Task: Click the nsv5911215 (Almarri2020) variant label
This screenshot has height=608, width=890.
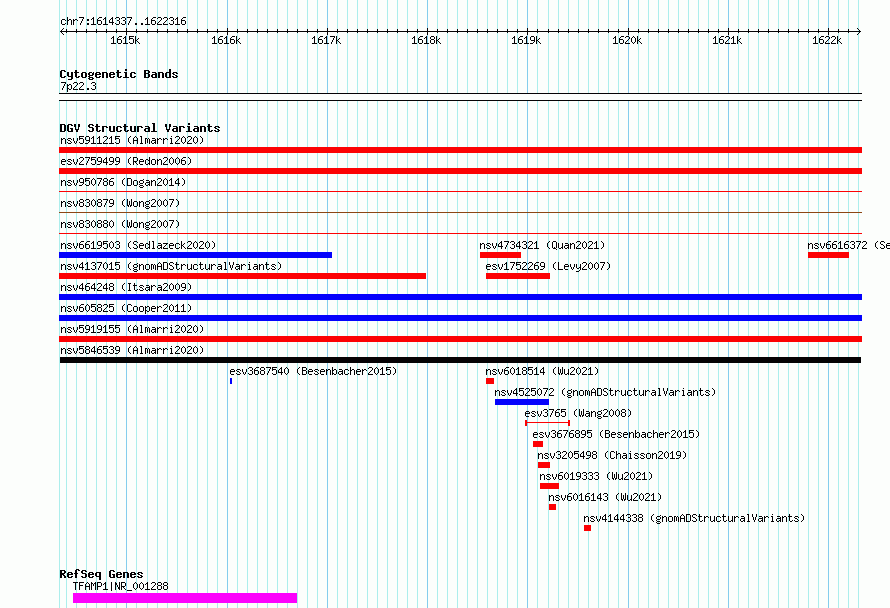Action: 132,140
